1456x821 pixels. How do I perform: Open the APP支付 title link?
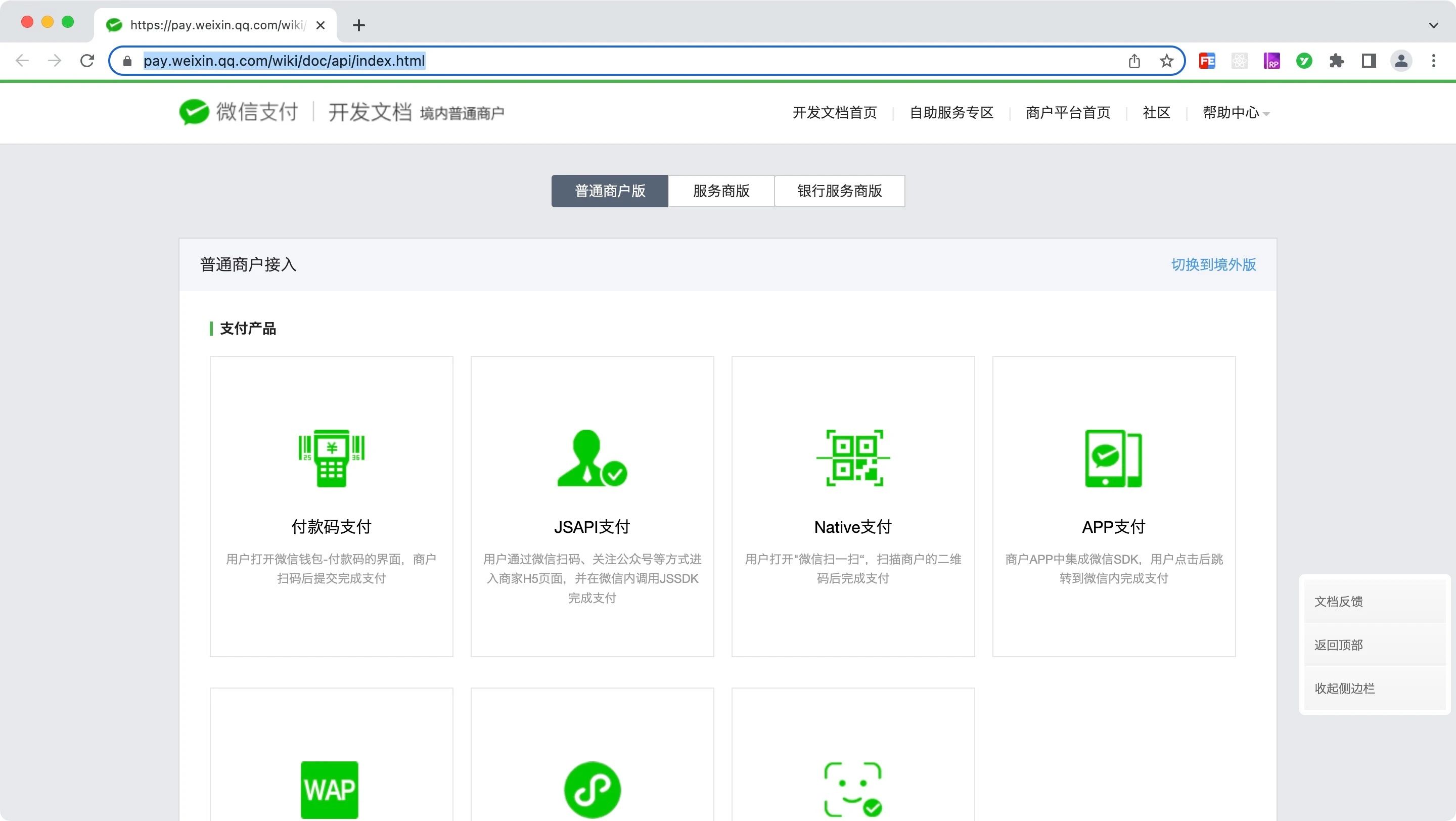(x=1113, y=527)
